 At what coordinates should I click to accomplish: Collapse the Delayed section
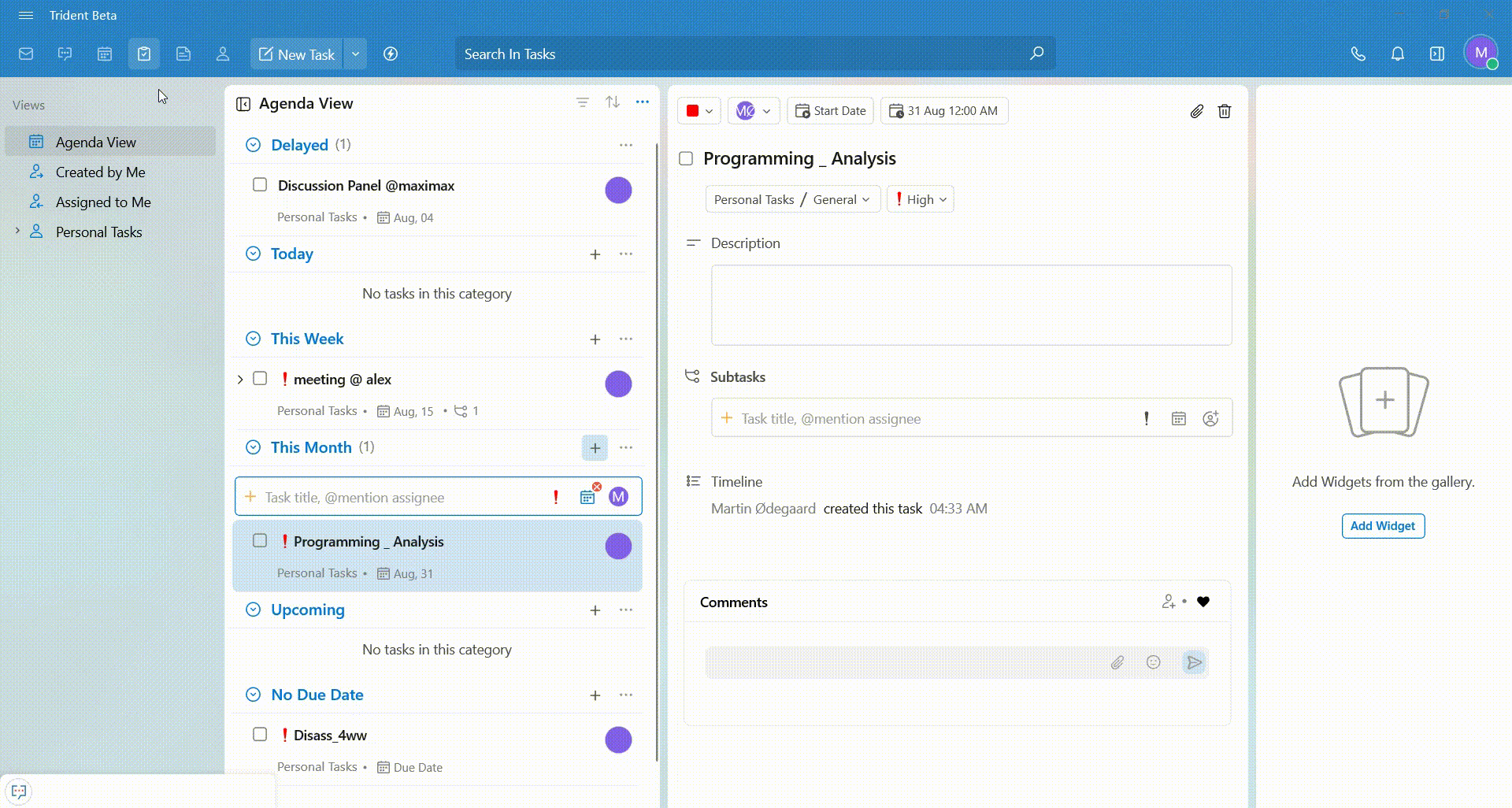[x=253, y=145]
